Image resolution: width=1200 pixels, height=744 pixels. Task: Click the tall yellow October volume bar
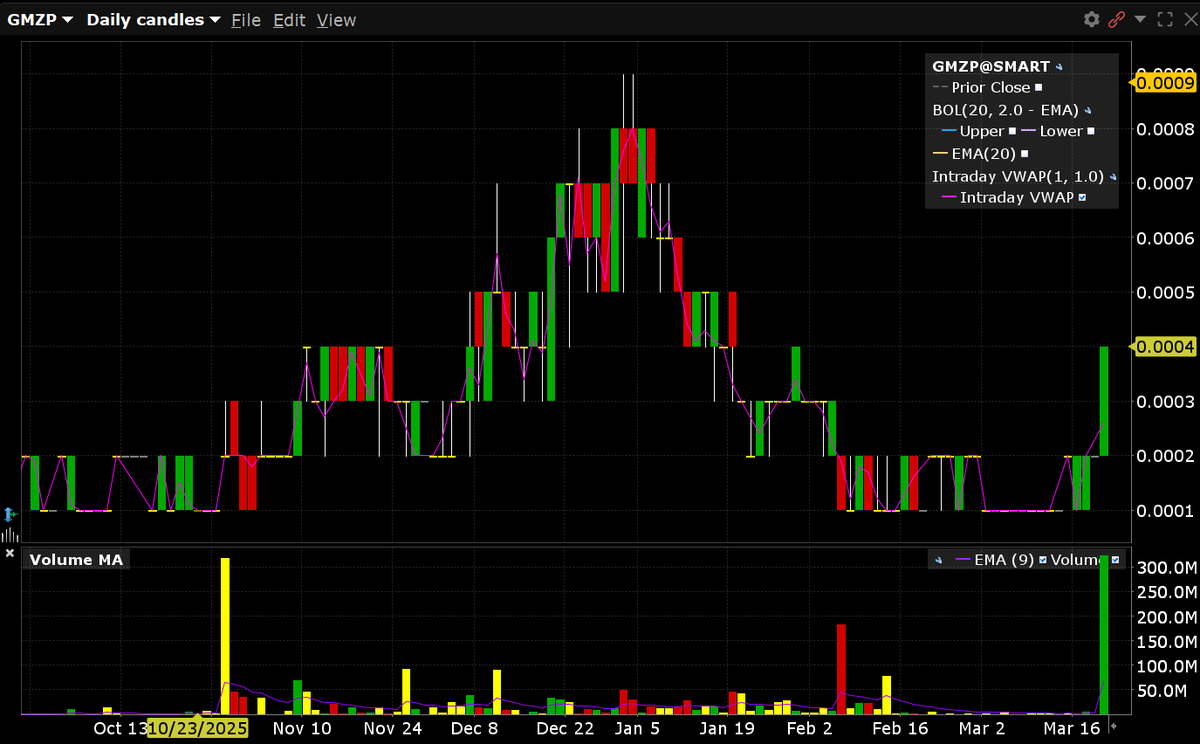[x=225, y=636]
